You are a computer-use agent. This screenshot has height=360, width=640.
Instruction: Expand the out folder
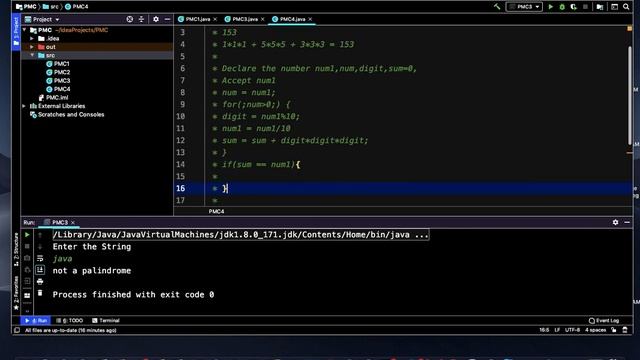[32, 47]
